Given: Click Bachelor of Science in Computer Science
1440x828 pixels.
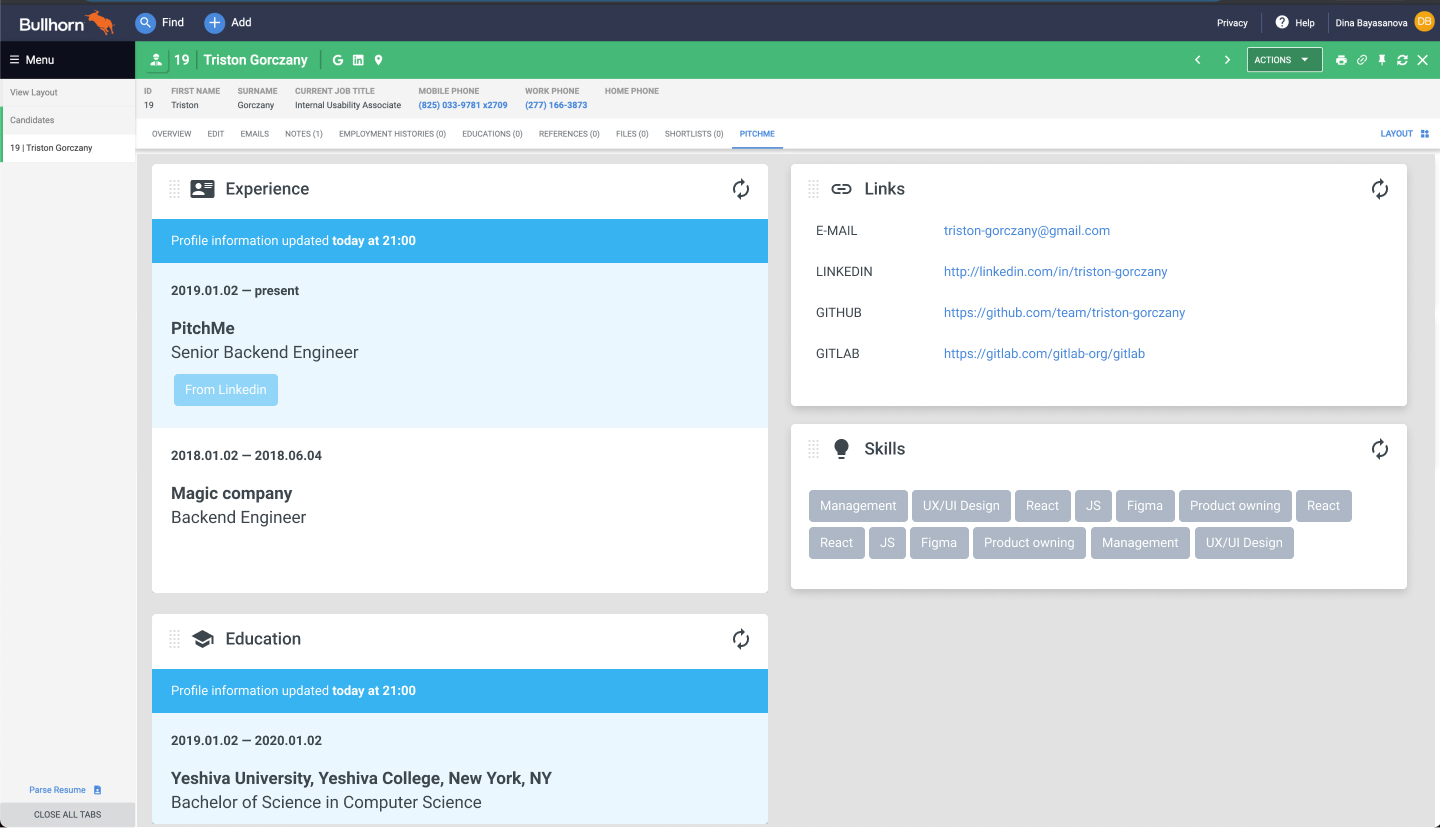Looking at the screenshot, I should click(326, 802).
